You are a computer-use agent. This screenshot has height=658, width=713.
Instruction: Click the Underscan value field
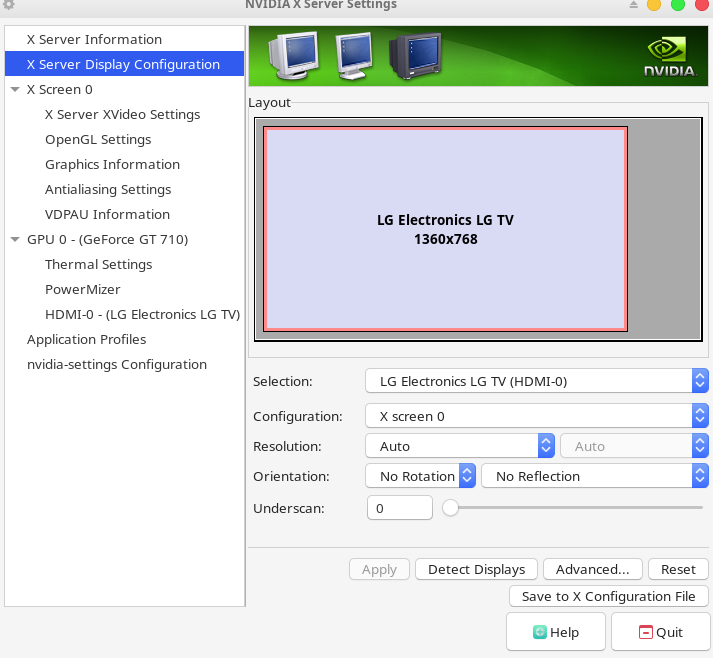click(x=400, y=508)
